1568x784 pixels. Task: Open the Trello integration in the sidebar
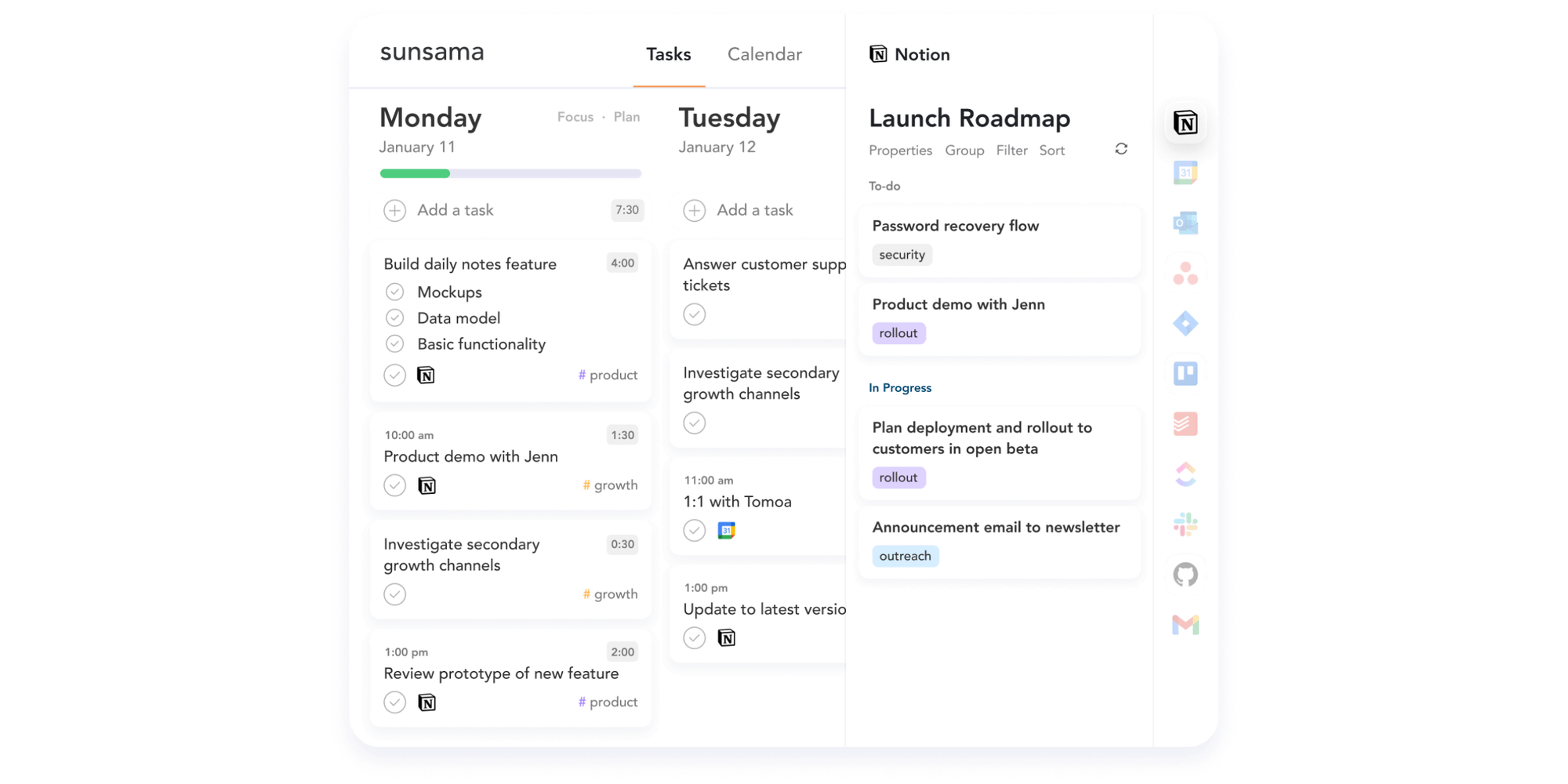click(x=1185, y=373)
